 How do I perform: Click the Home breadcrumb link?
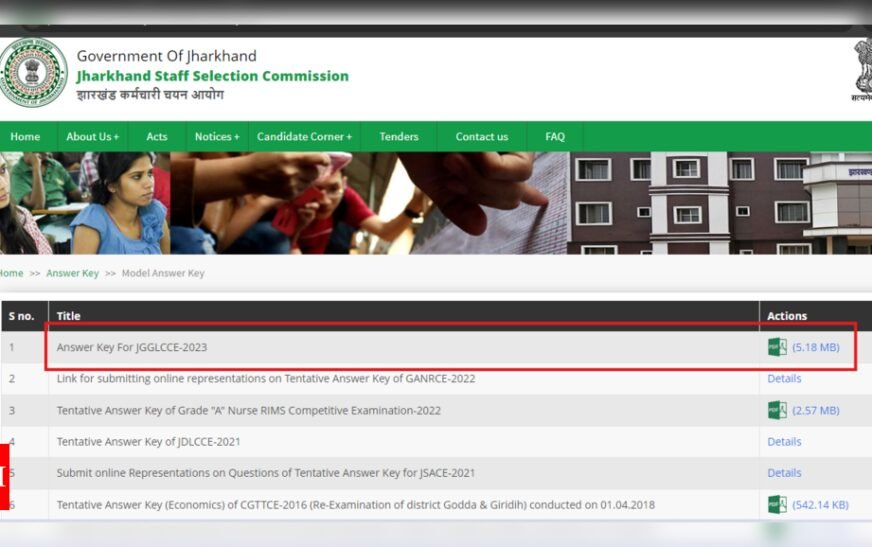click(11, 274)
